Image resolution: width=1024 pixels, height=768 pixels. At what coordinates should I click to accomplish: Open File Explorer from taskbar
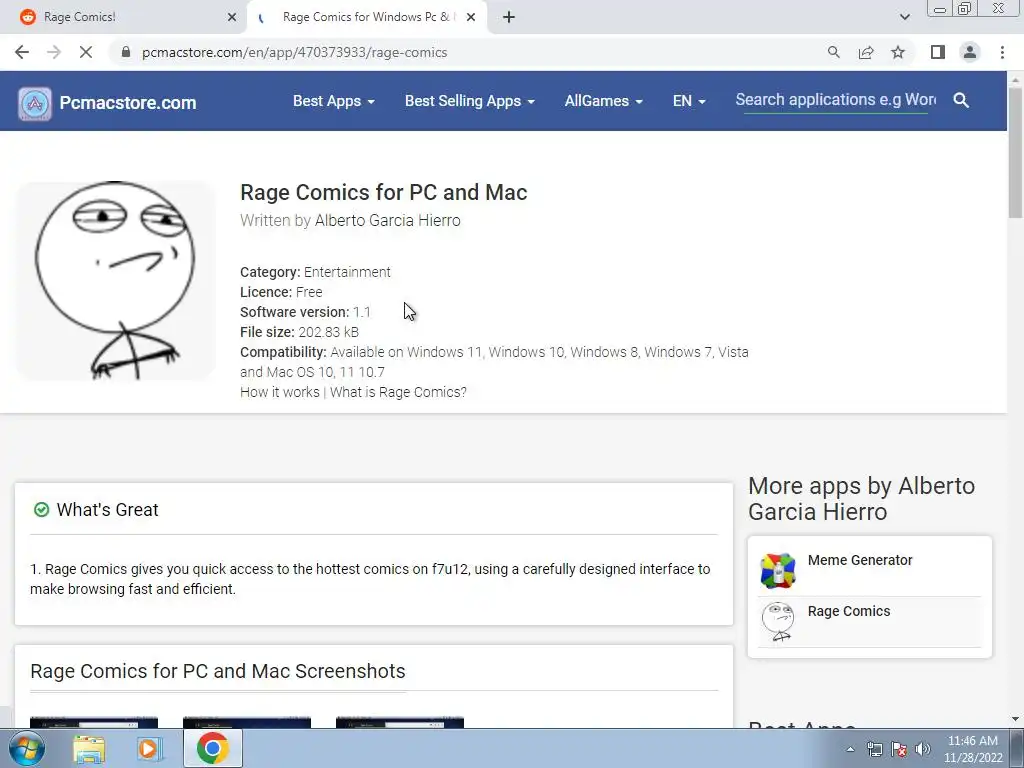pyautogui.click(x=89, y=749)
